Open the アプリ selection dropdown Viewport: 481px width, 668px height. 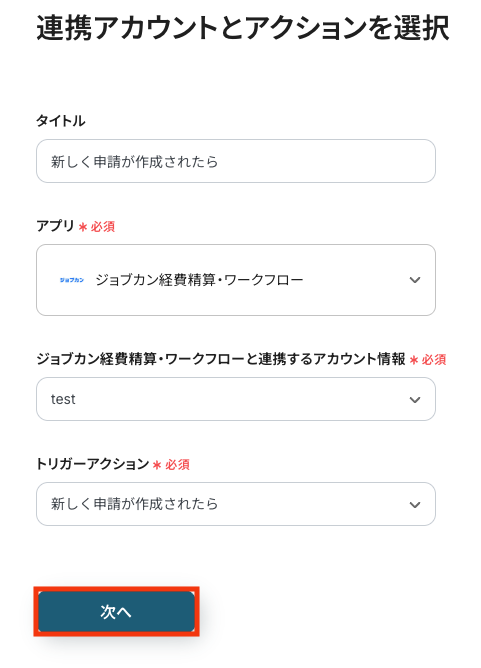236,280
